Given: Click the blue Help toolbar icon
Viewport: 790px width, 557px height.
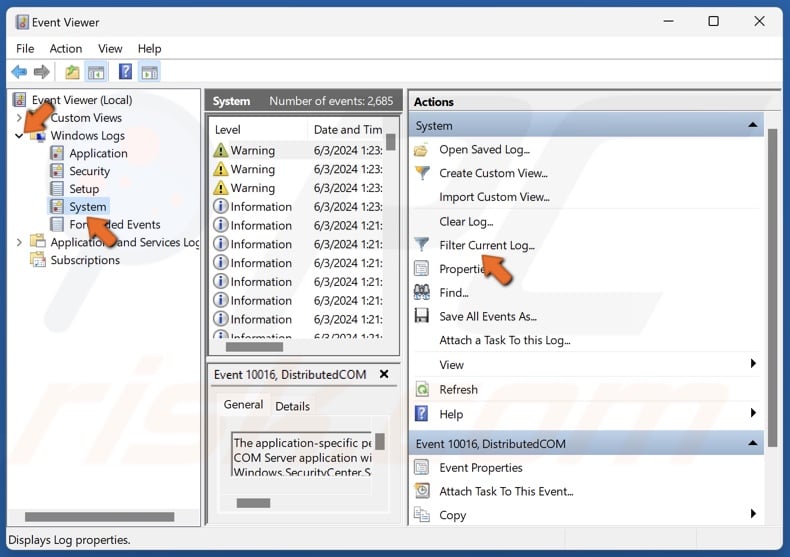Looking at the screenshot, I should pos(125,72).
